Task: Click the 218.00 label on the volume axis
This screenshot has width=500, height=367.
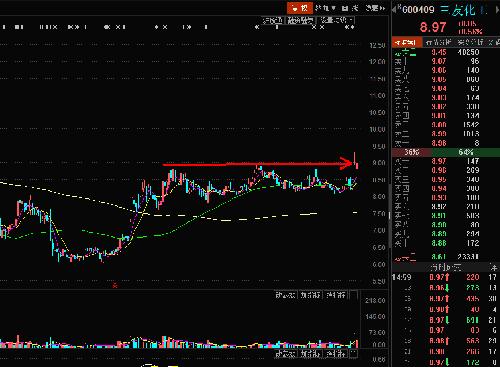Action: [x=375, y=301]
